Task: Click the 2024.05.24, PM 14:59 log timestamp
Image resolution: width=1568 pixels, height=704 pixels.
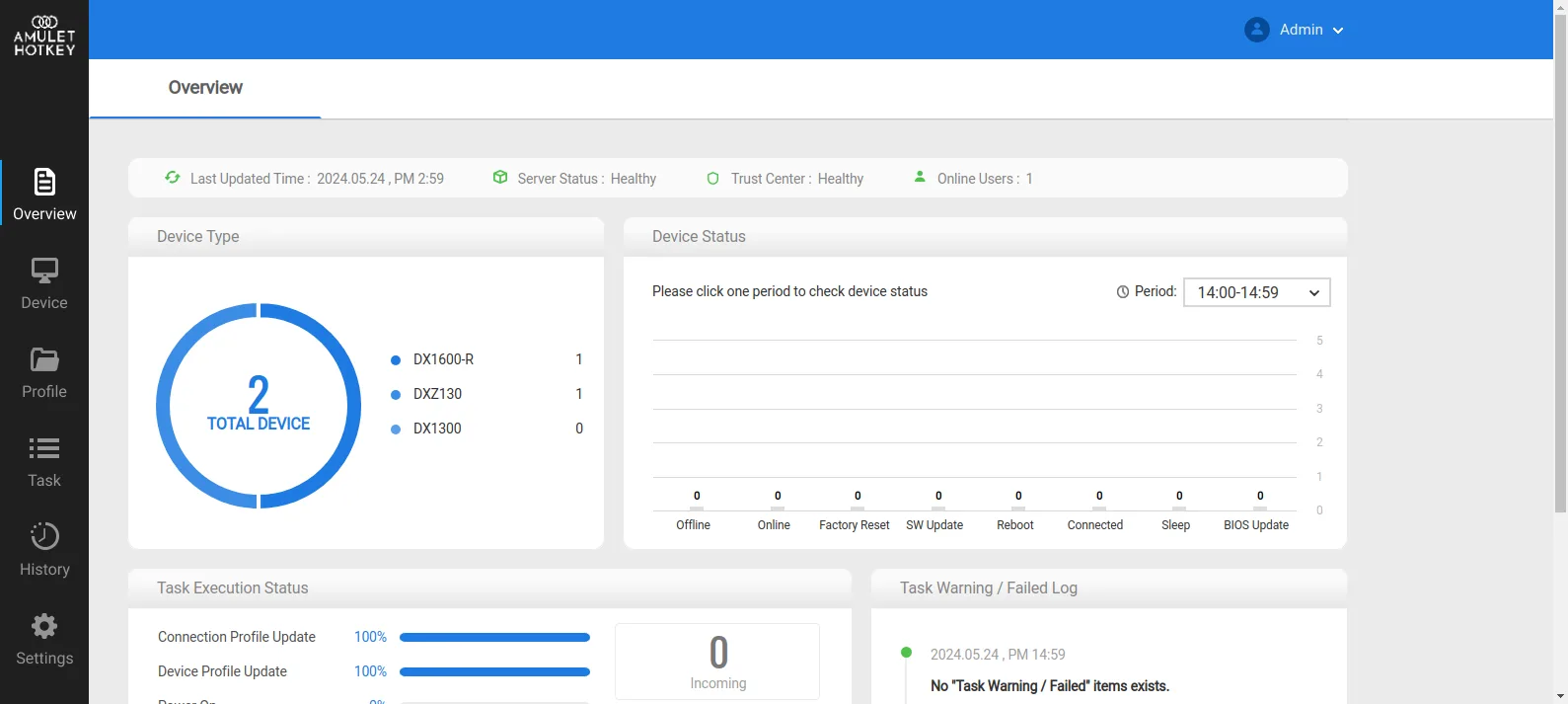Action: (x=998, y=655)
